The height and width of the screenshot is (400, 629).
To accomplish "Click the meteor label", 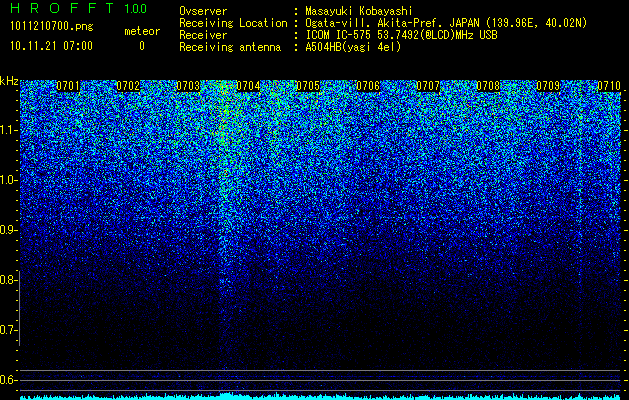I will (x=142, y=31).
